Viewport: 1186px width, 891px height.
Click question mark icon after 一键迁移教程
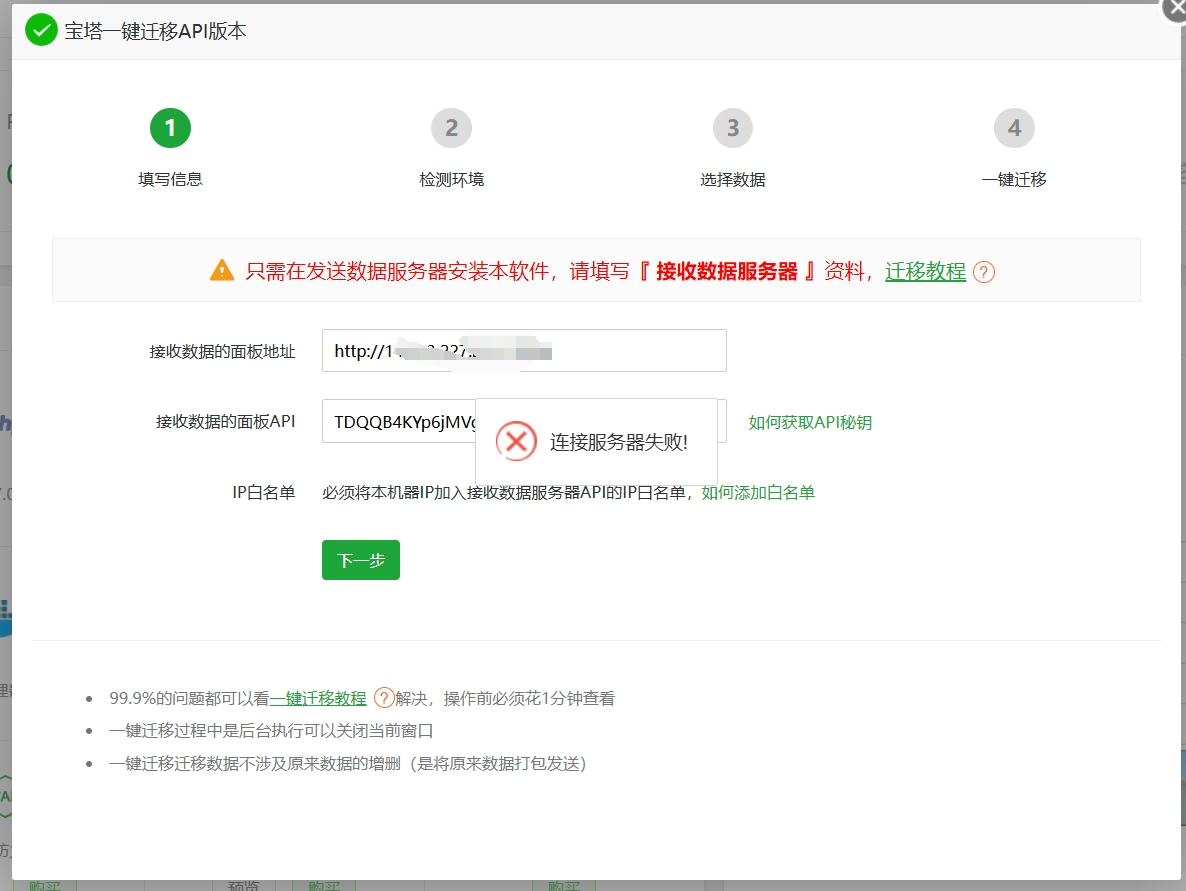(x=384, y=697)
